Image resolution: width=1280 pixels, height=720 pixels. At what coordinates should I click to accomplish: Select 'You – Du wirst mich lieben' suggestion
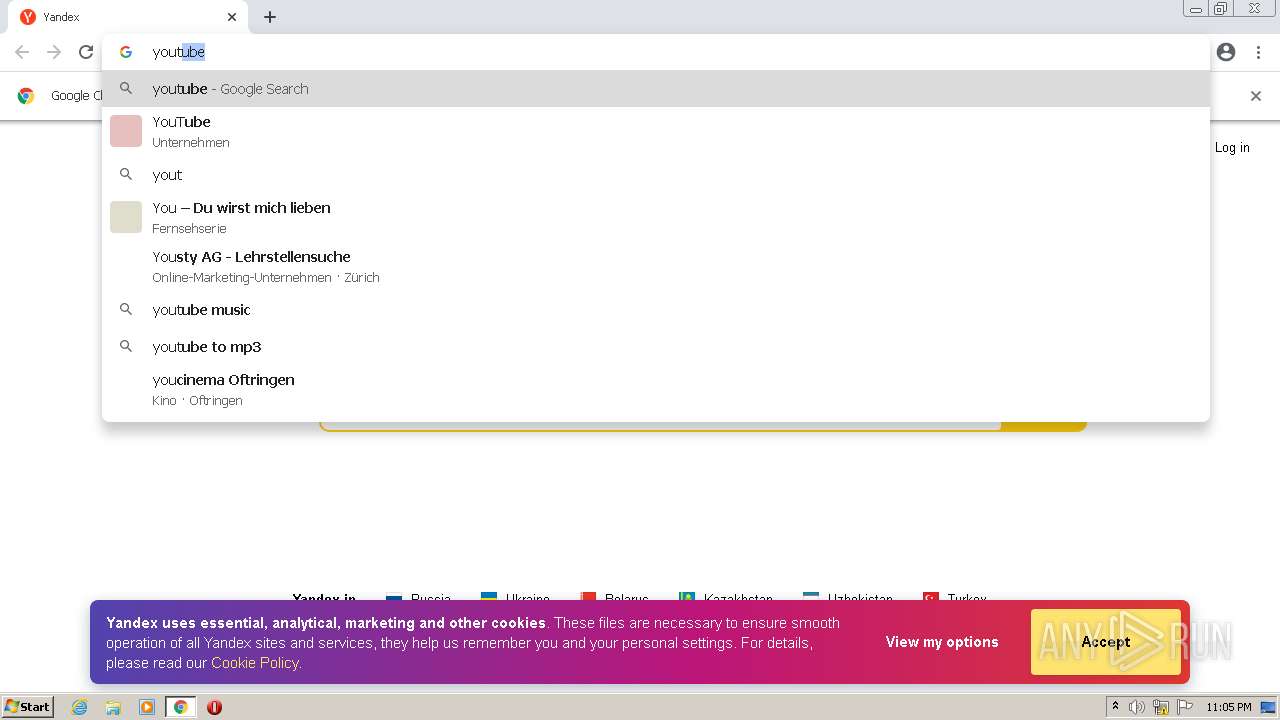click(656, 217)
